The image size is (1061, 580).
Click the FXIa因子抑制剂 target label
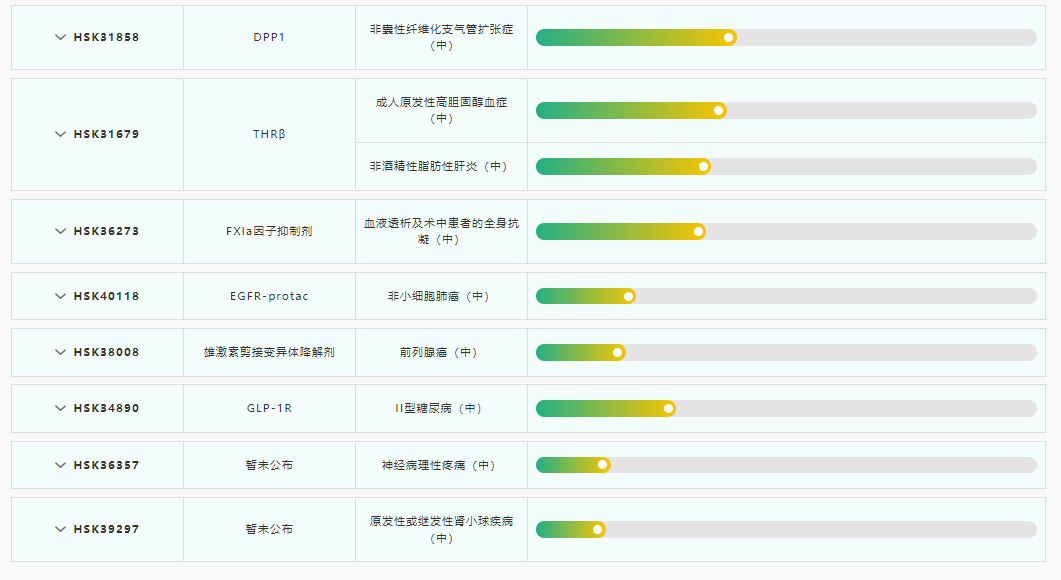tap(269, 231)
